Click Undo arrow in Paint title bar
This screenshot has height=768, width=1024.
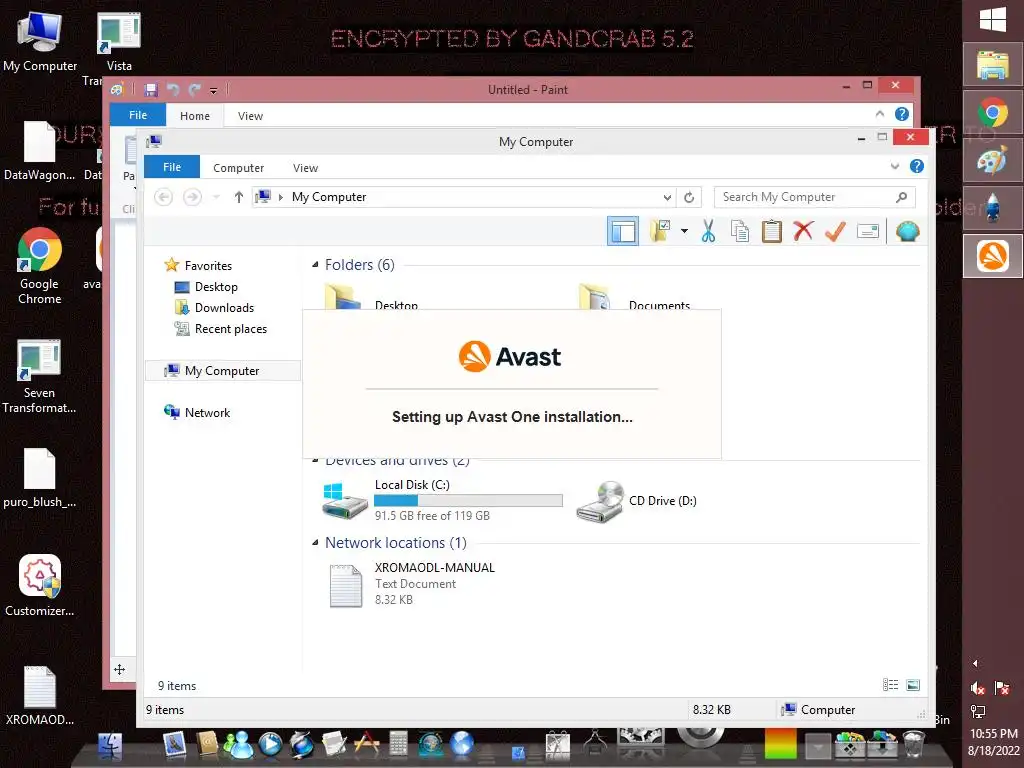(173, 89)
